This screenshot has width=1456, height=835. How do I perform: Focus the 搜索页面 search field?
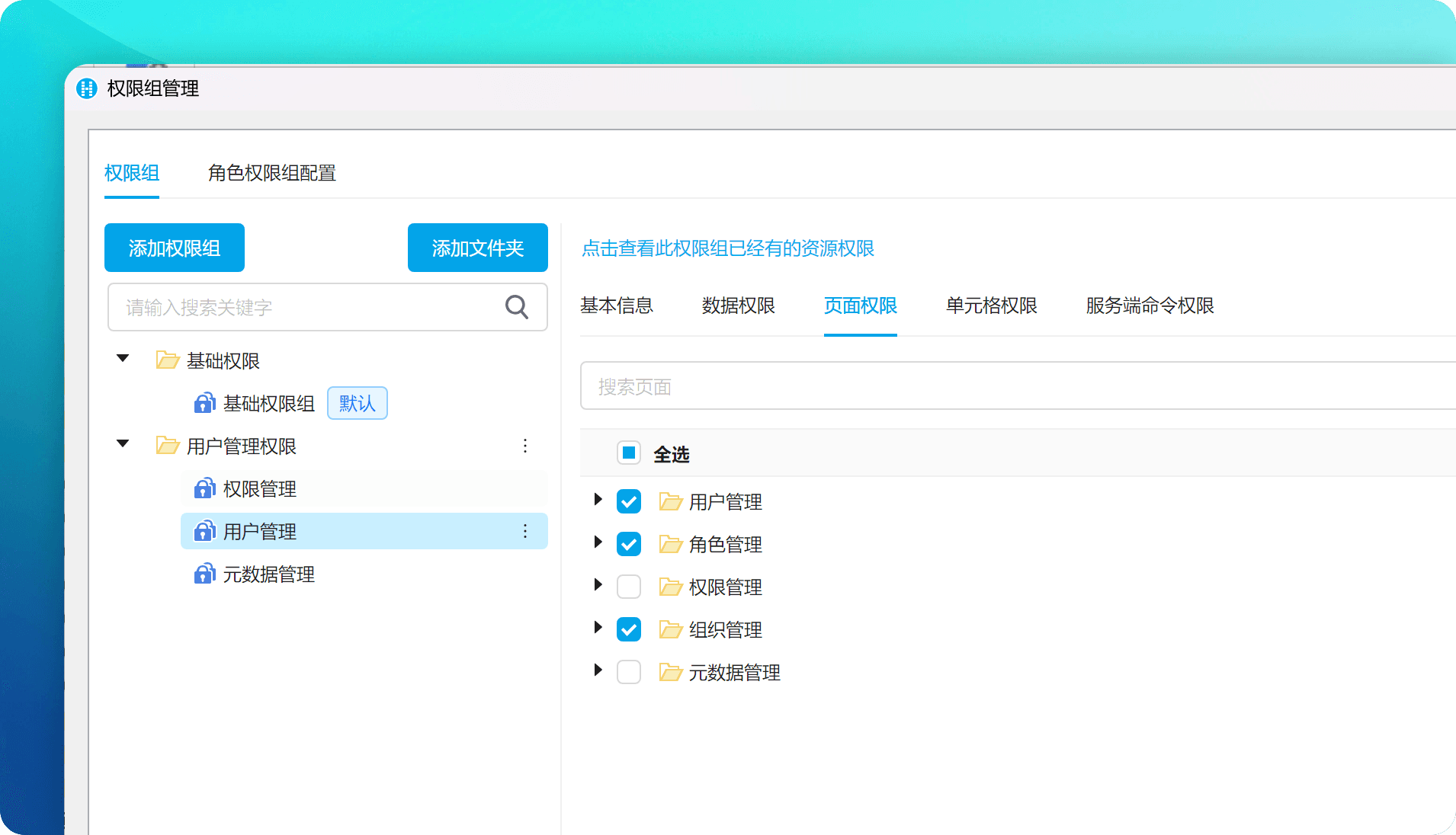(1018, 386)
